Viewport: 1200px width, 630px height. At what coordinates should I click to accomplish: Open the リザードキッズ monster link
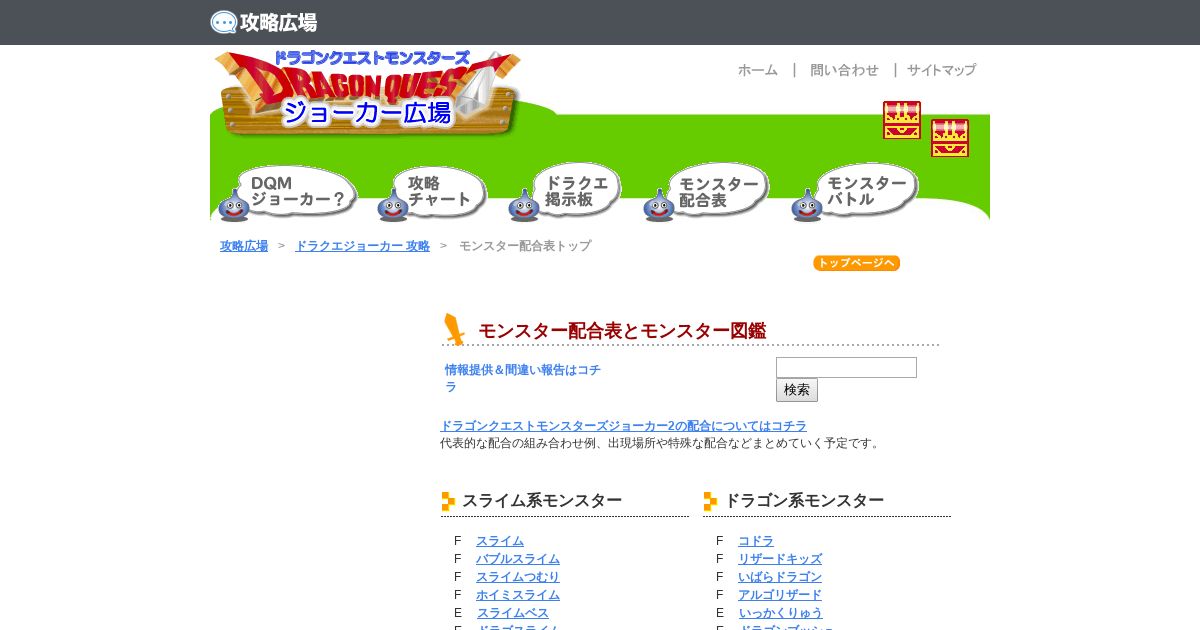point(780,559)
